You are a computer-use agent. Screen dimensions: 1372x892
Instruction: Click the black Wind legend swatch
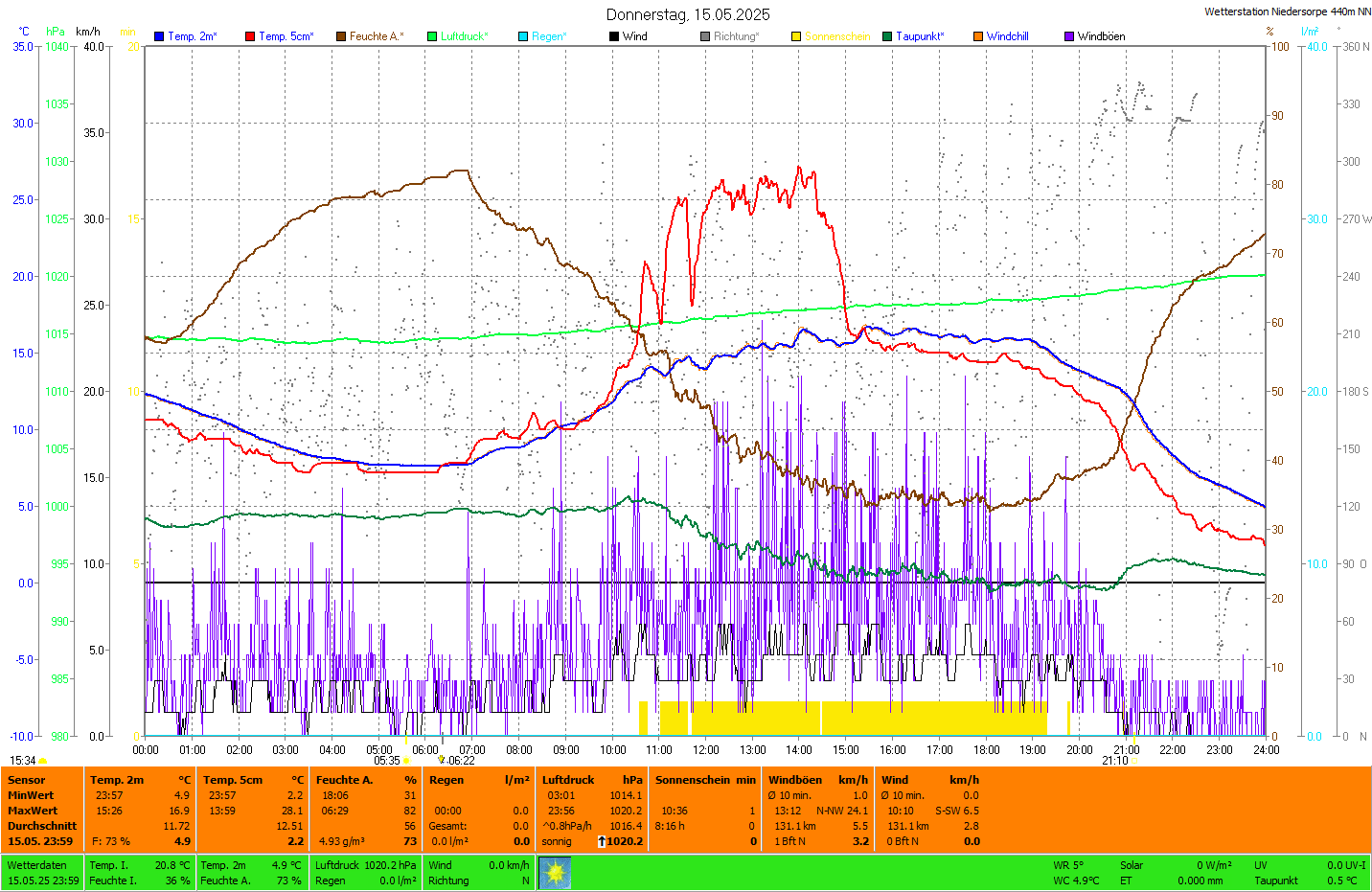(x=614, y=36)
